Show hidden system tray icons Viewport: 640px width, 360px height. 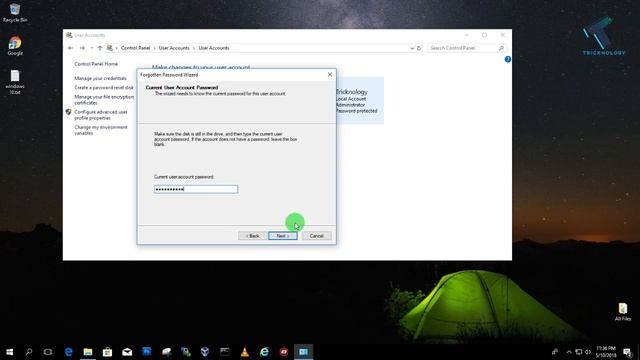click(569, 352)
